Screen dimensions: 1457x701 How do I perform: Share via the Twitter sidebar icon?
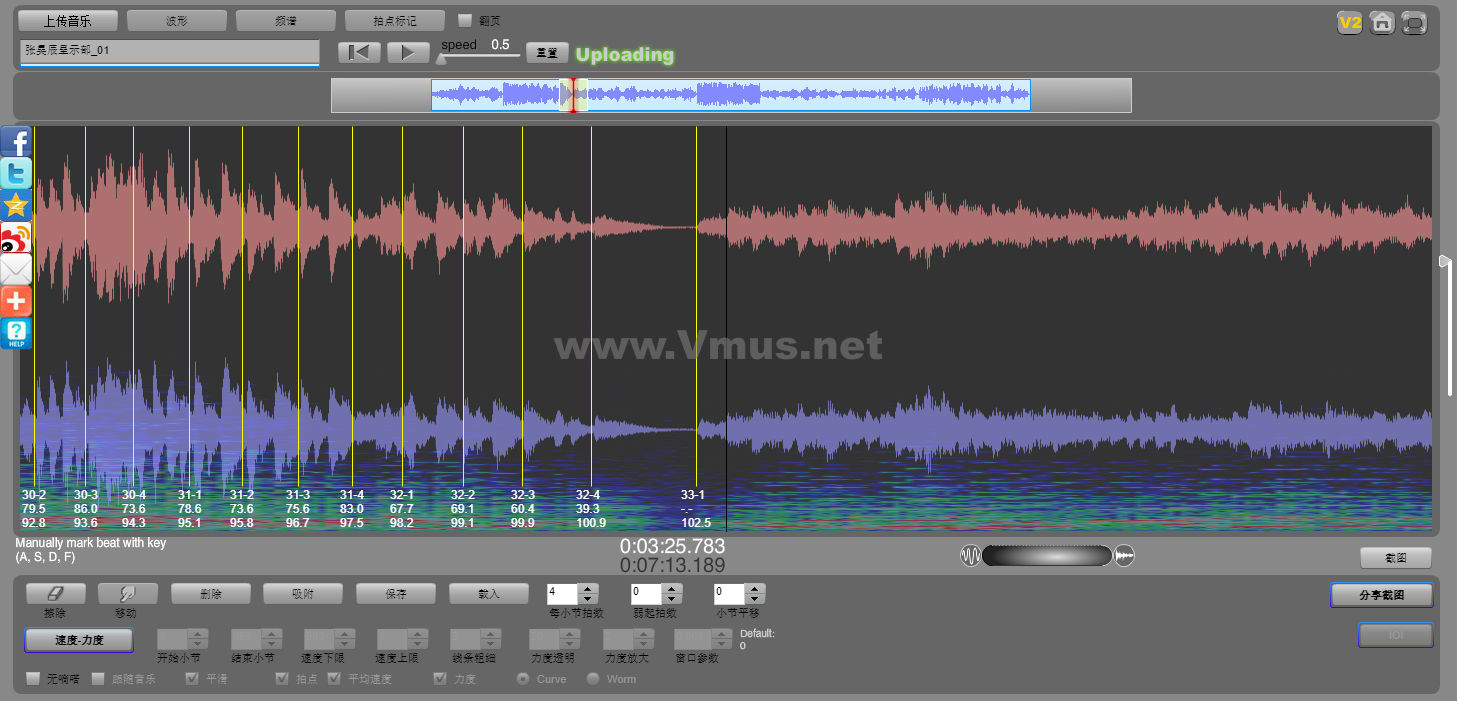[x=16, y=174]
